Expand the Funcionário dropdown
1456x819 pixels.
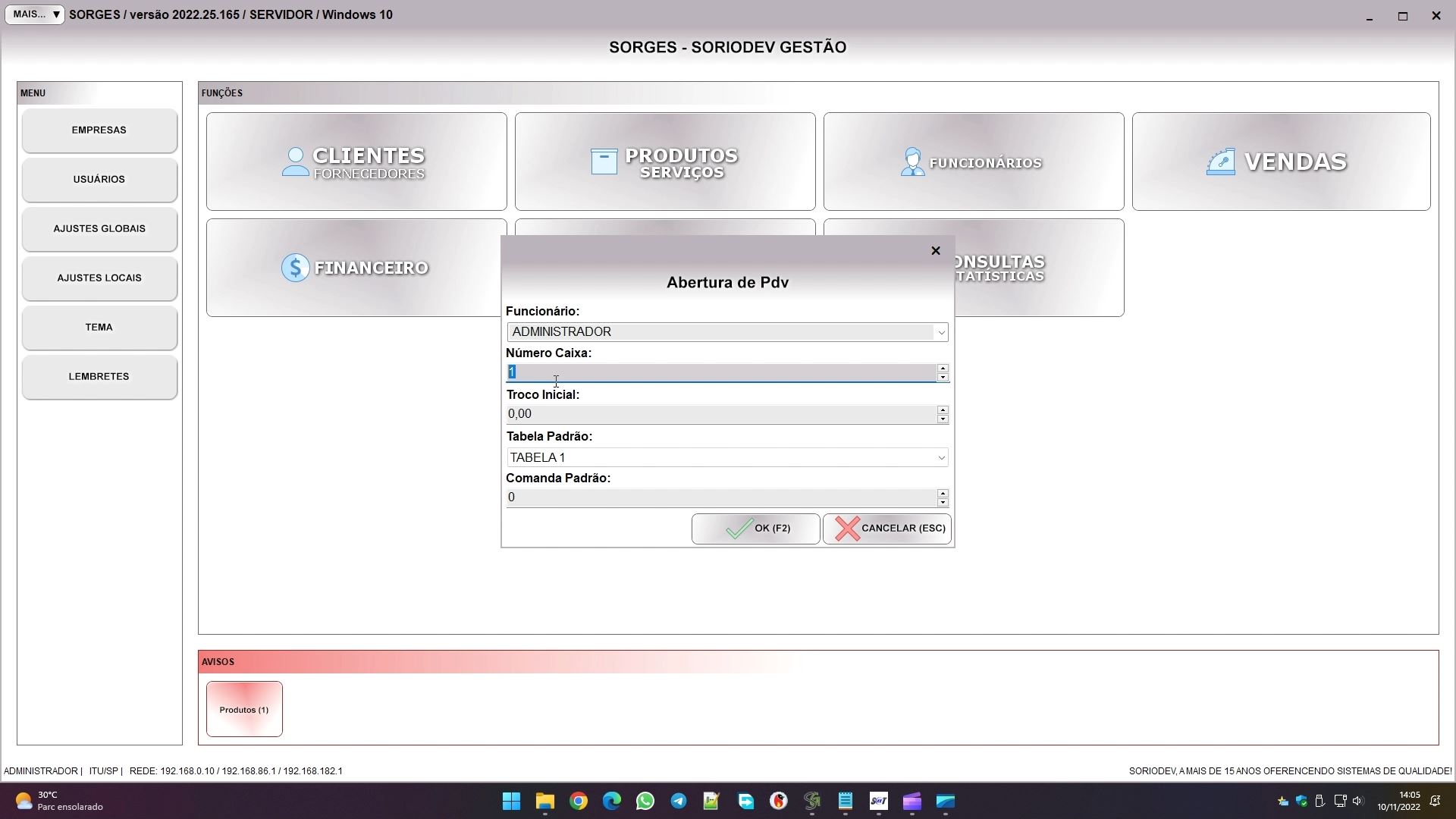941,332
